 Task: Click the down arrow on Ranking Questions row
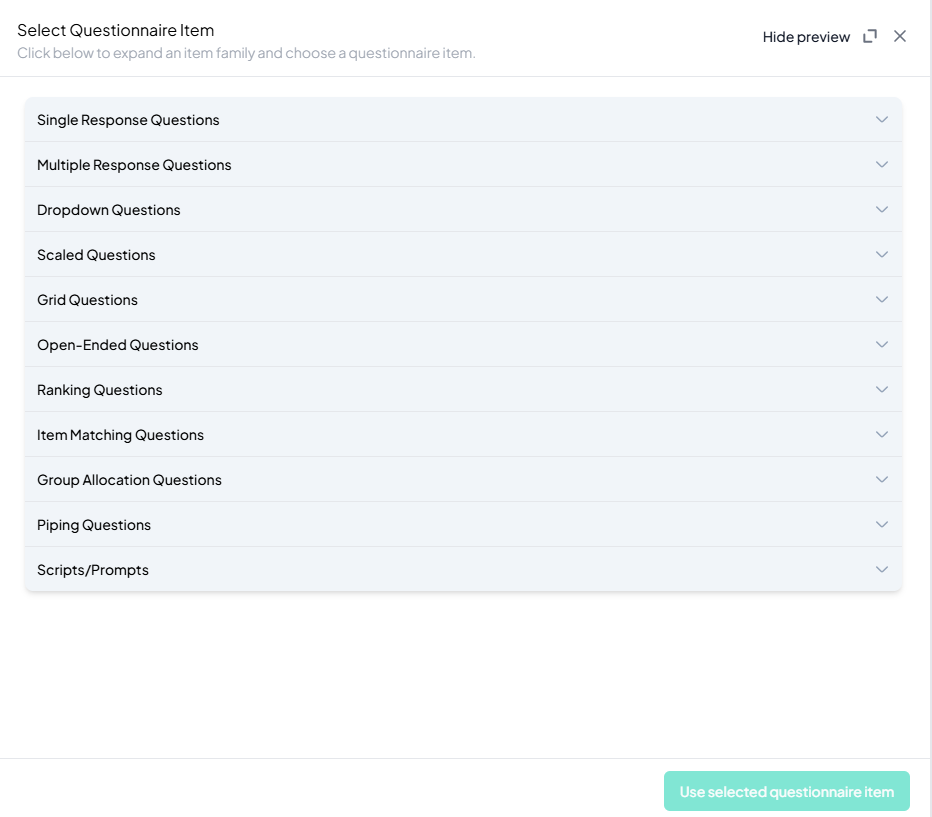pyautogui.click(x=881, y=390)
